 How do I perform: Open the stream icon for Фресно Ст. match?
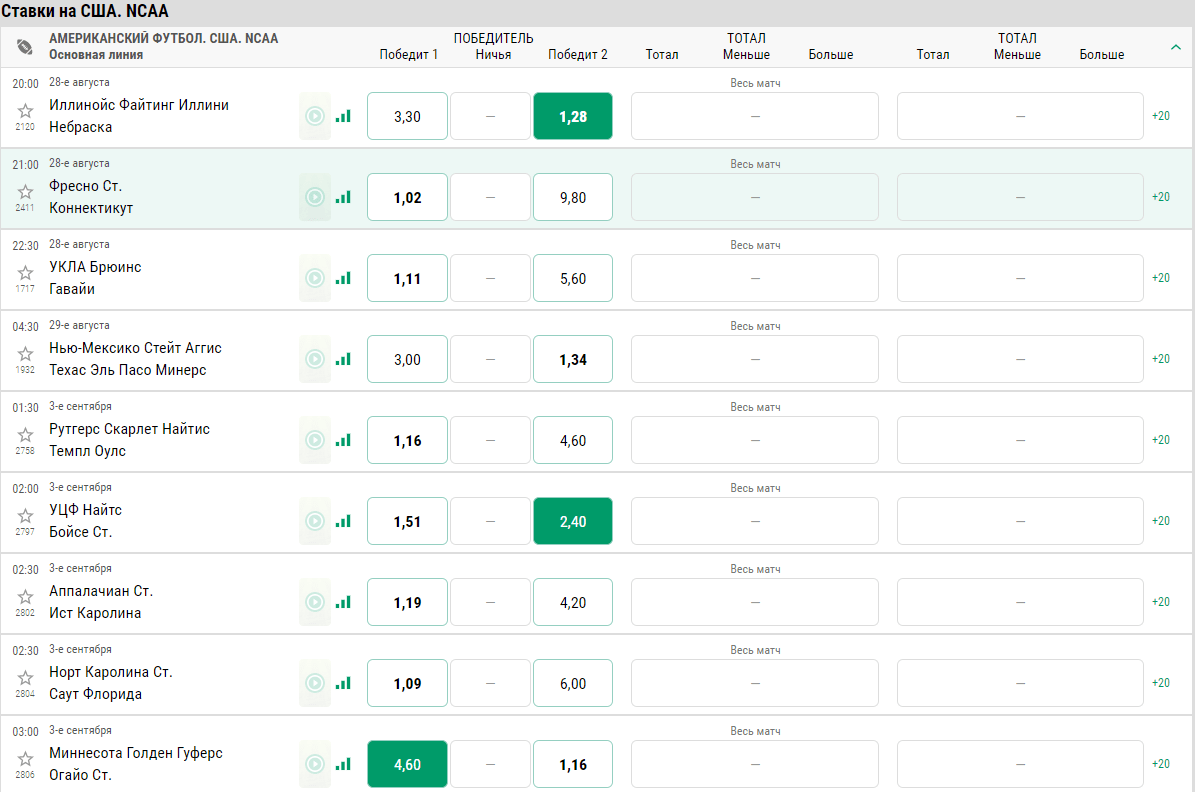315,197
